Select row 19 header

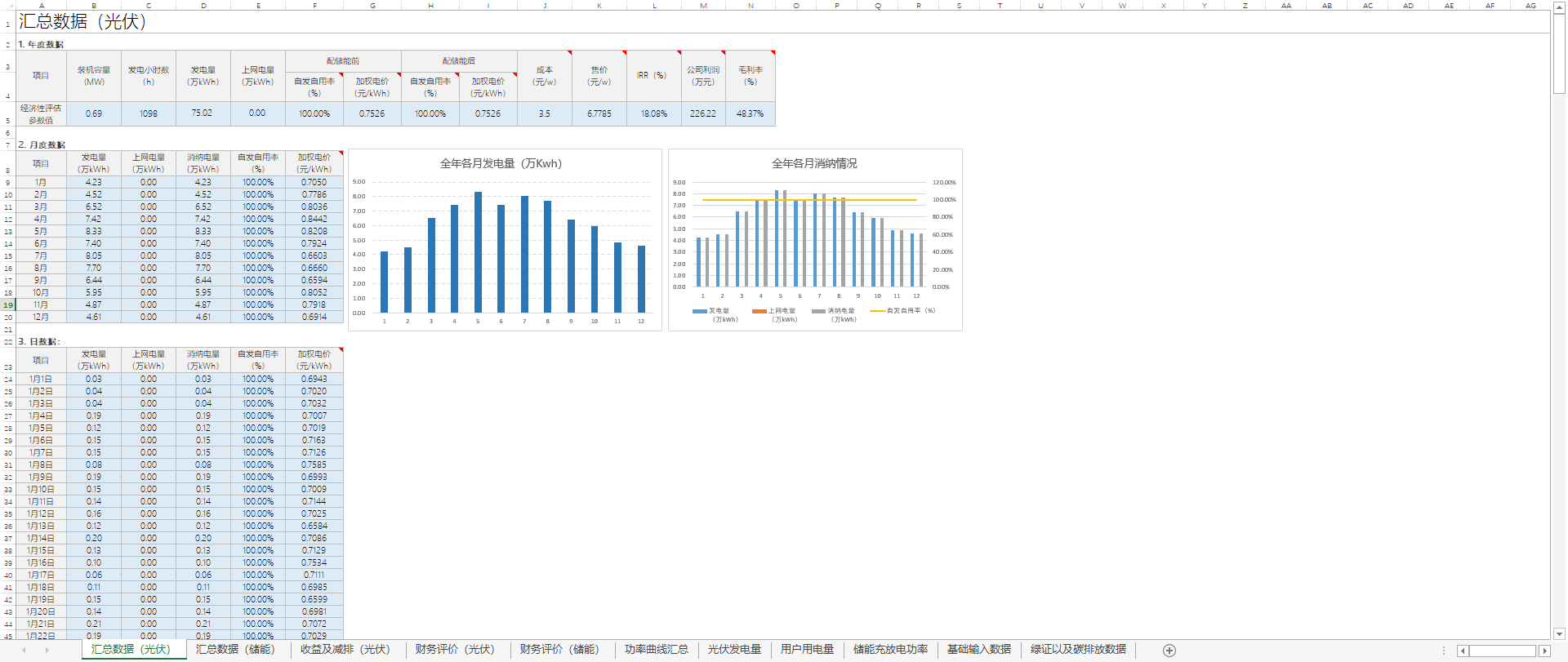pyautogui.click(x=8, y=304)
